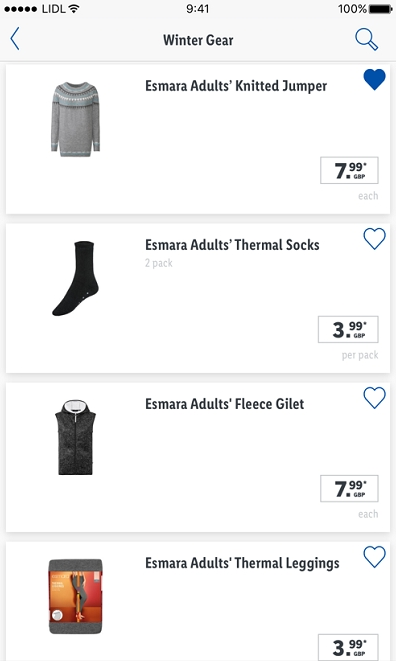Tap the 7.99 GBP Knitted Jumper price
The width and height of the screenshot is (396, 661).
pos(349,170)
